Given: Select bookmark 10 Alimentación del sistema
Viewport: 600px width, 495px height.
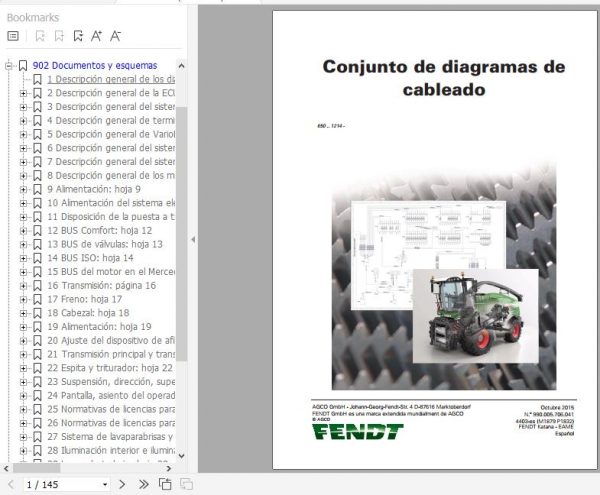Looking at the screenshot, I should coord(111,203).
